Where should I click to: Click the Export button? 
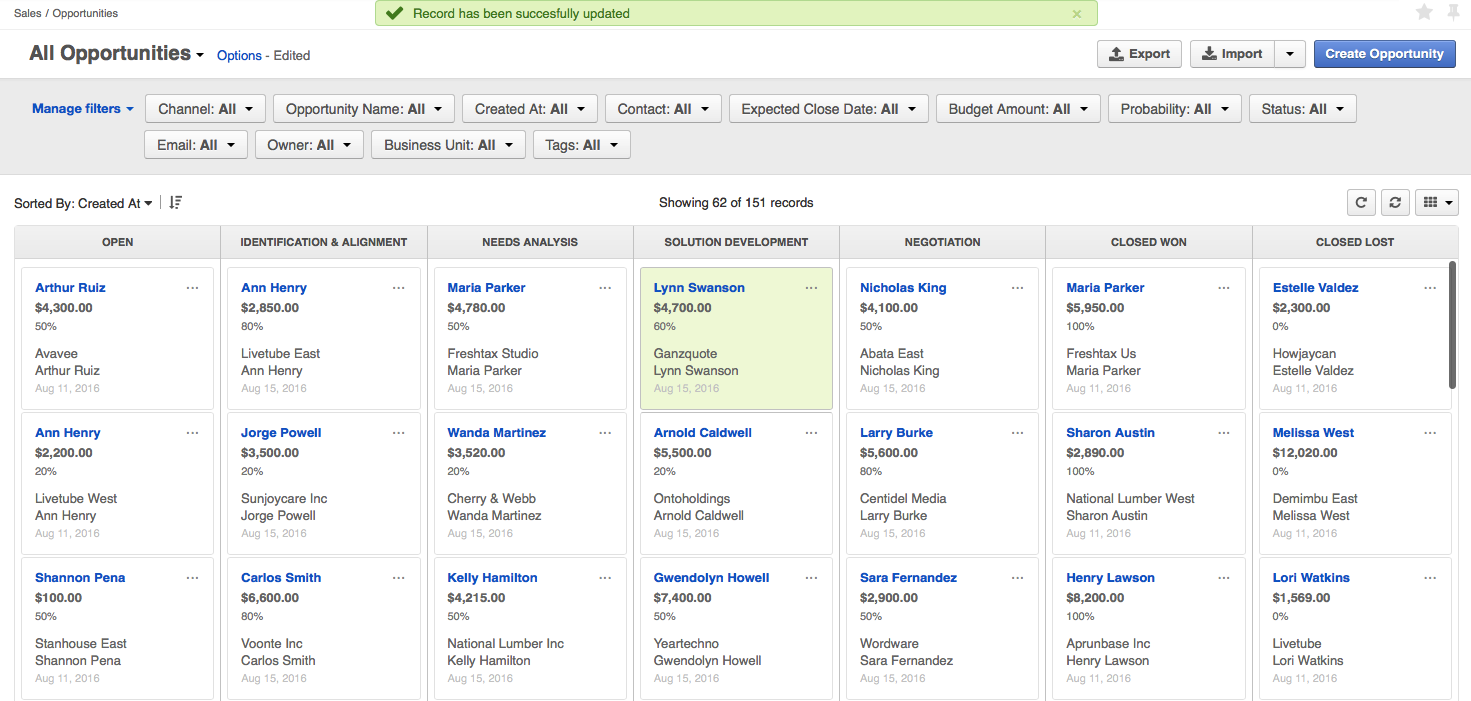[1140, 54]
